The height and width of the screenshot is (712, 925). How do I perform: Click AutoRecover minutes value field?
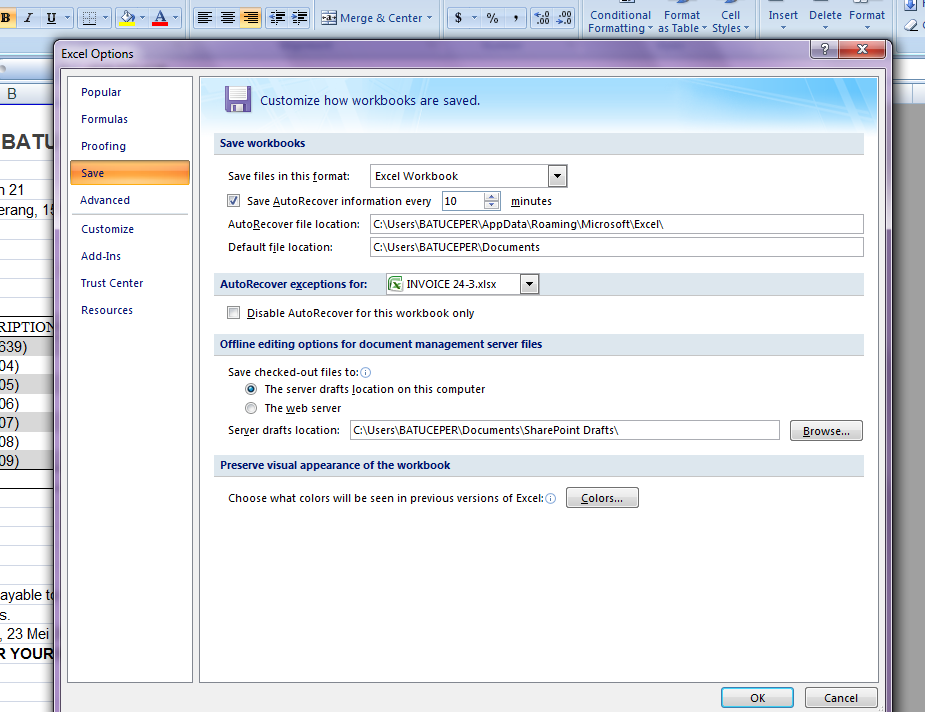(x=462, y=201)
